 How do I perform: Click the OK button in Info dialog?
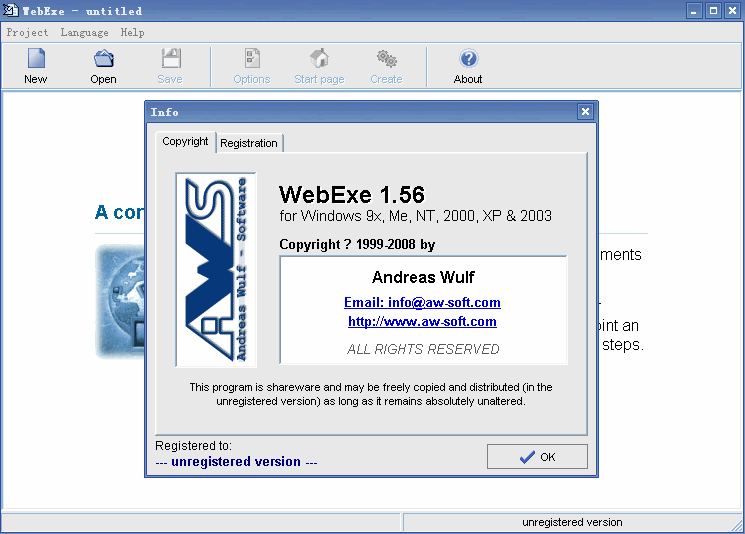pyautogui.click(x=537, y=457)
